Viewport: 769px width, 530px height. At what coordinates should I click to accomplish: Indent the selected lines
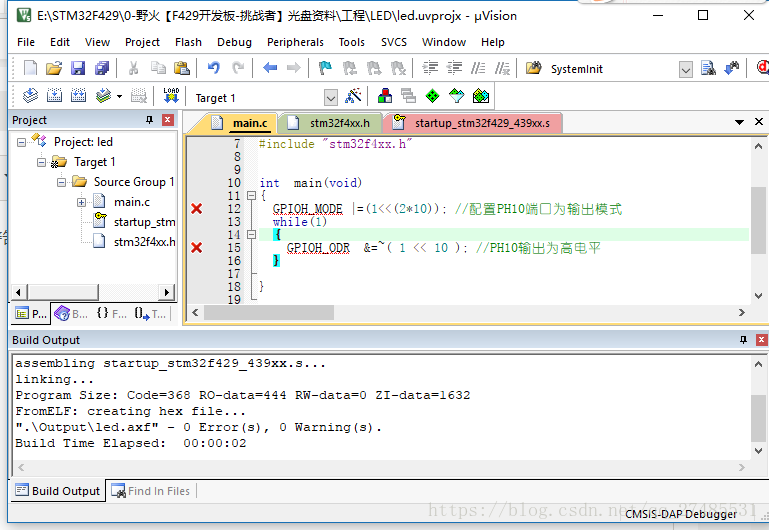coord(430,68)
